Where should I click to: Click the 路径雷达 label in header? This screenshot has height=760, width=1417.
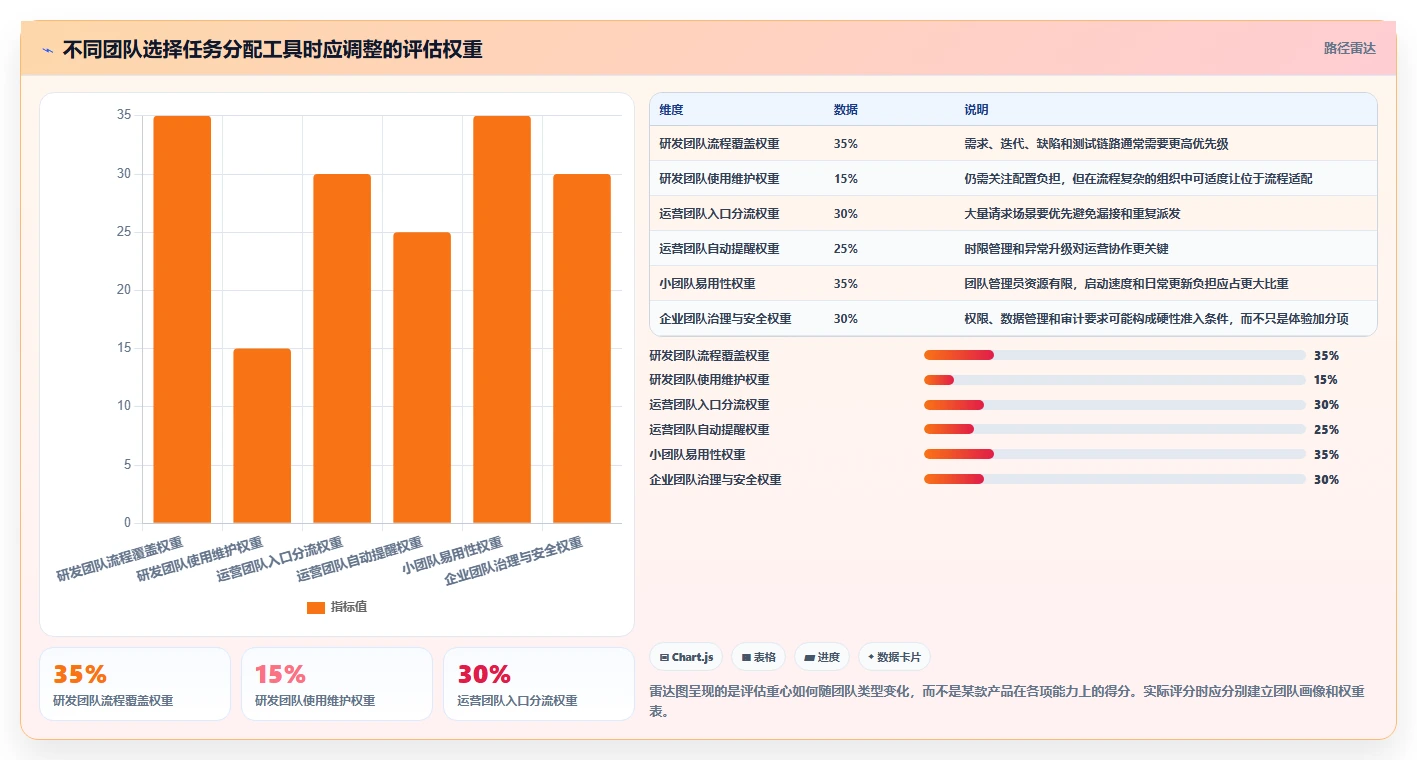1349,48
